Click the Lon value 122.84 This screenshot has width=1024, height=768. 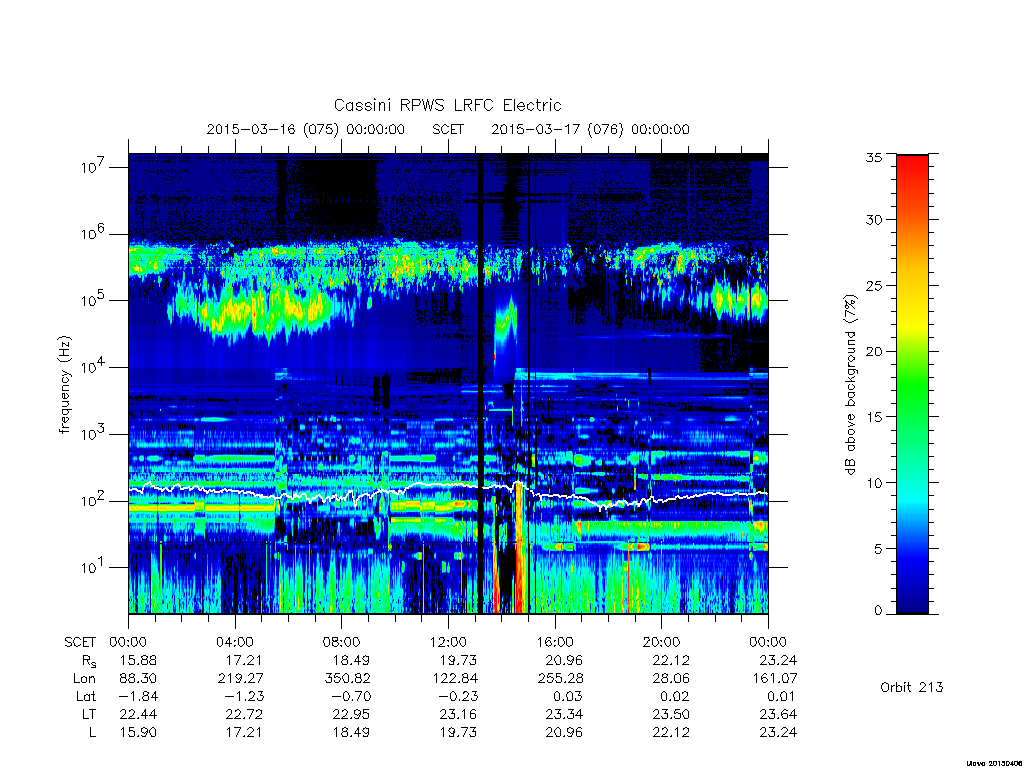tap(455, 679)
